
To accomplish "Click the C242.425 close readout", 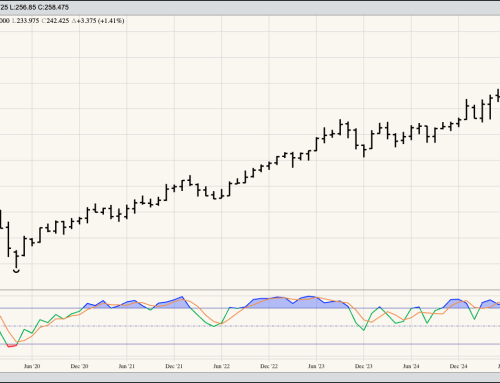I will pos(56,21).
